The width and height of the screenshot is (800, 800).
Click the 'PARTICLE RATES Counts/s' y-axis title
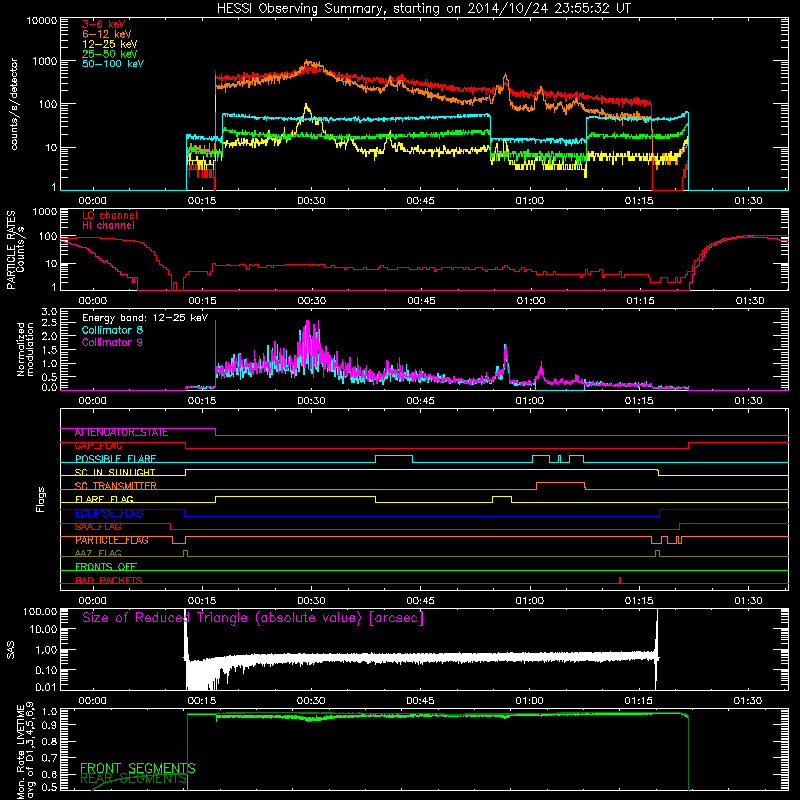click(x=15, y=250)
